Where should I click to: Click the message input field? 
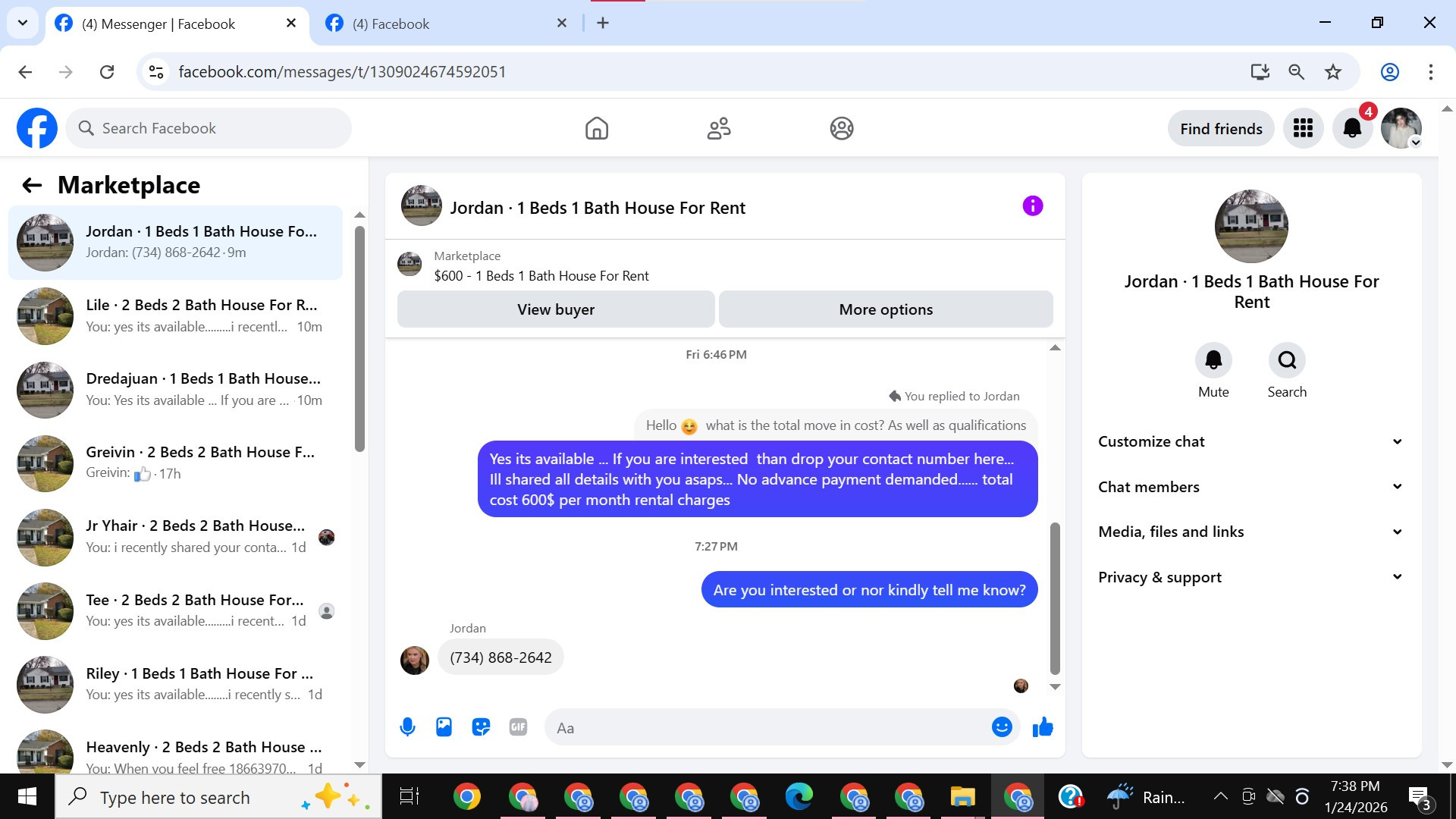click(x=766, y=728)
